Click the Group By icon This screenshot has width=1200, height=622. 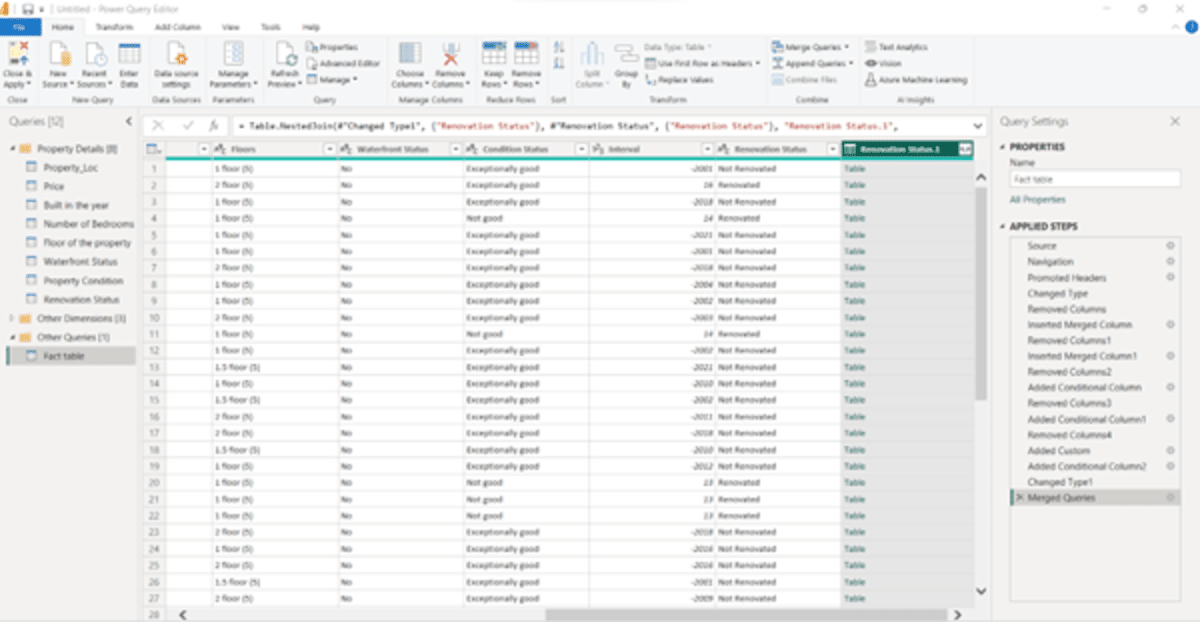[x=626, y=53]
